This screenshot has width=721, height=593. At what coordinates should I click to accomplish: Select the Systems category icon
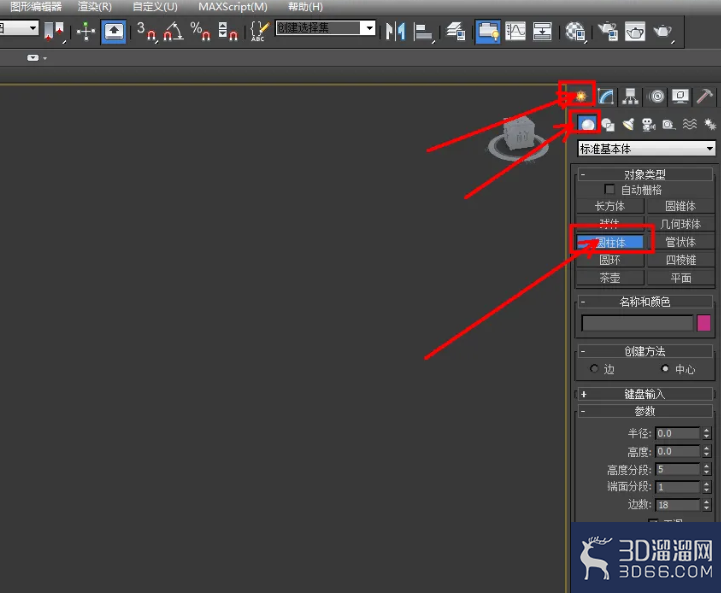pyautogui.click(x=710, y=125)
